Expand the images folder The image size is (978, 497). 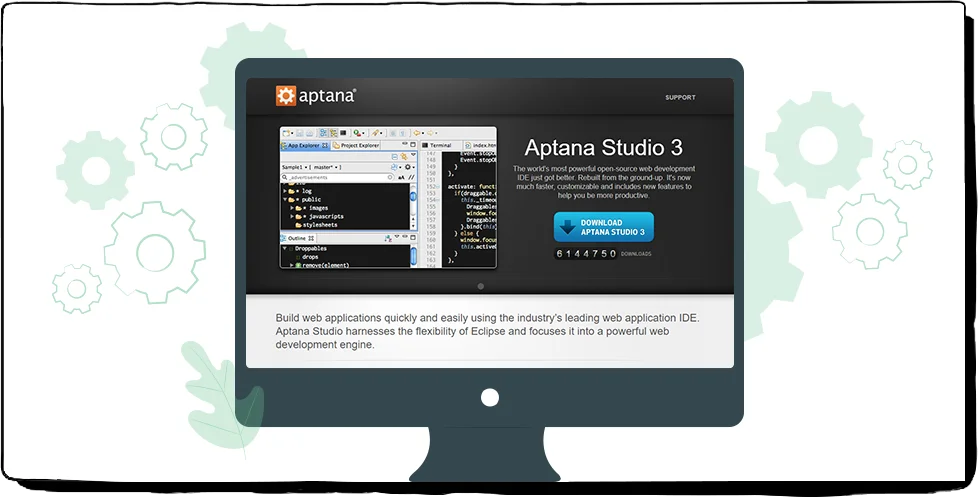point(292,208)
